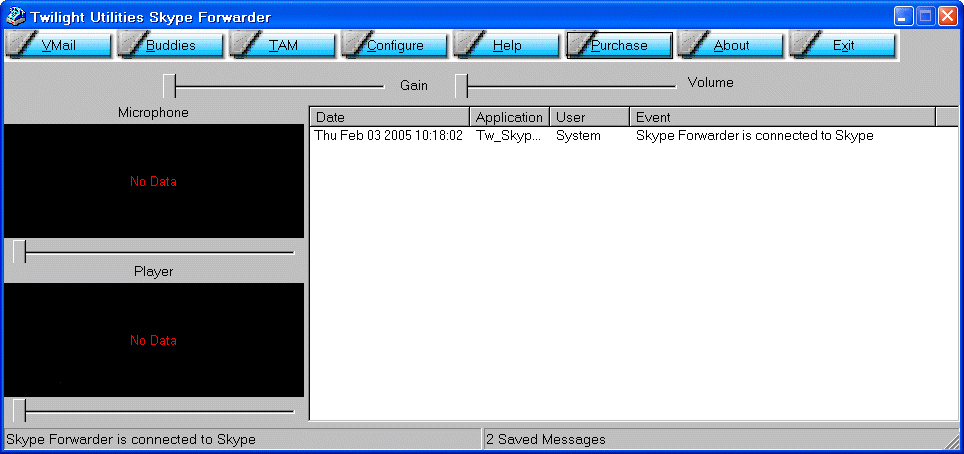Close the Skype Forwarder window
Viewport: 964px width, 454px height.
(947, 17)
